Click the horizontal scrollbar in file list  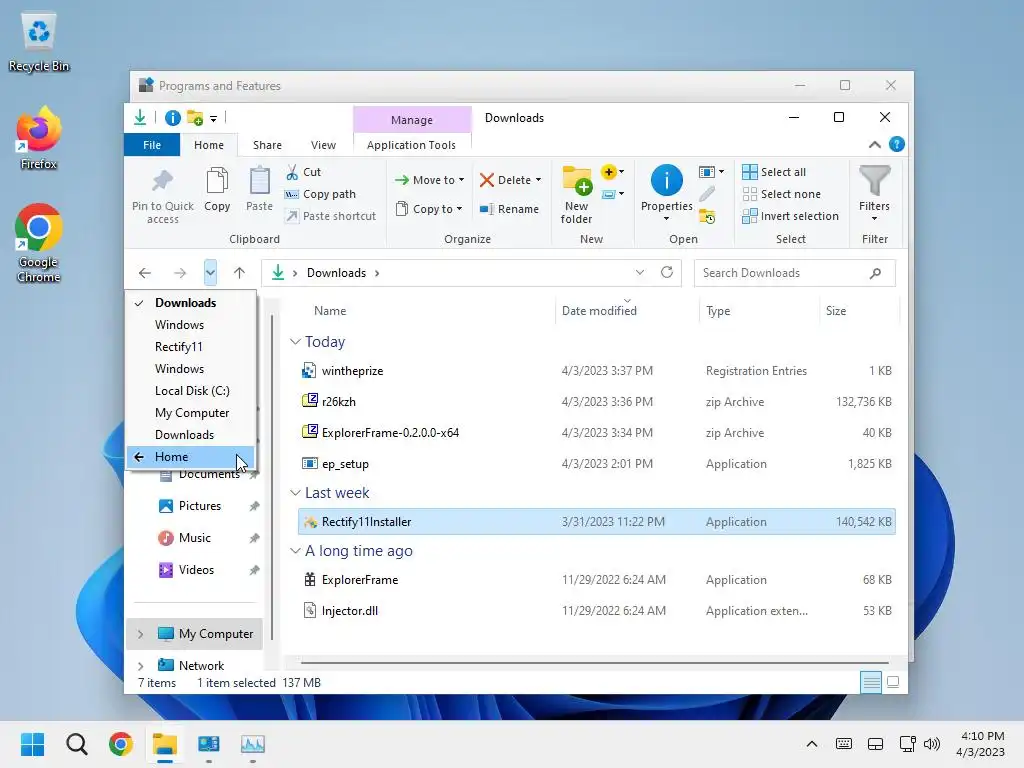594,663
